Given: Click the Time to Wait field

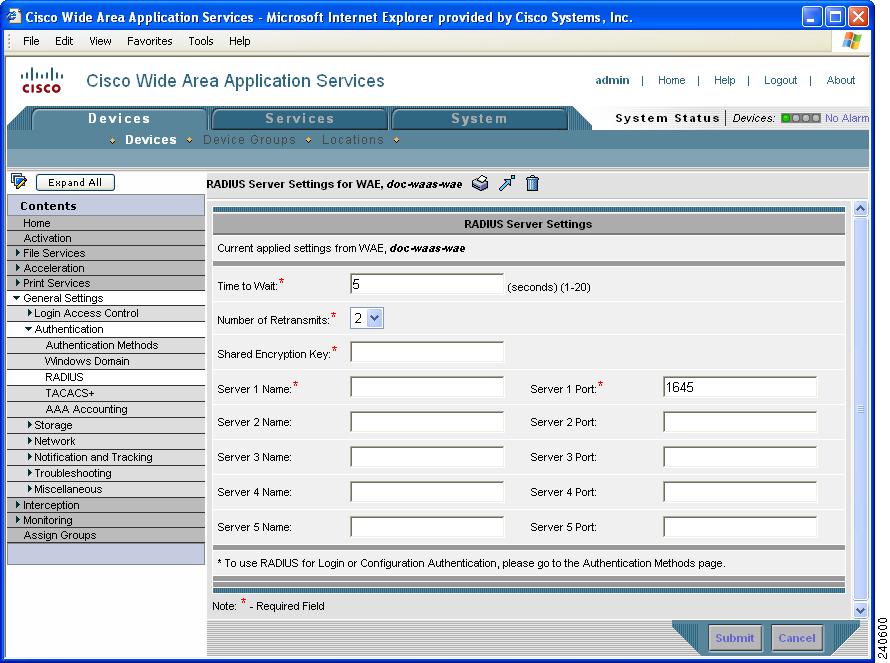Looking at the screenshot, I should 427,284.
